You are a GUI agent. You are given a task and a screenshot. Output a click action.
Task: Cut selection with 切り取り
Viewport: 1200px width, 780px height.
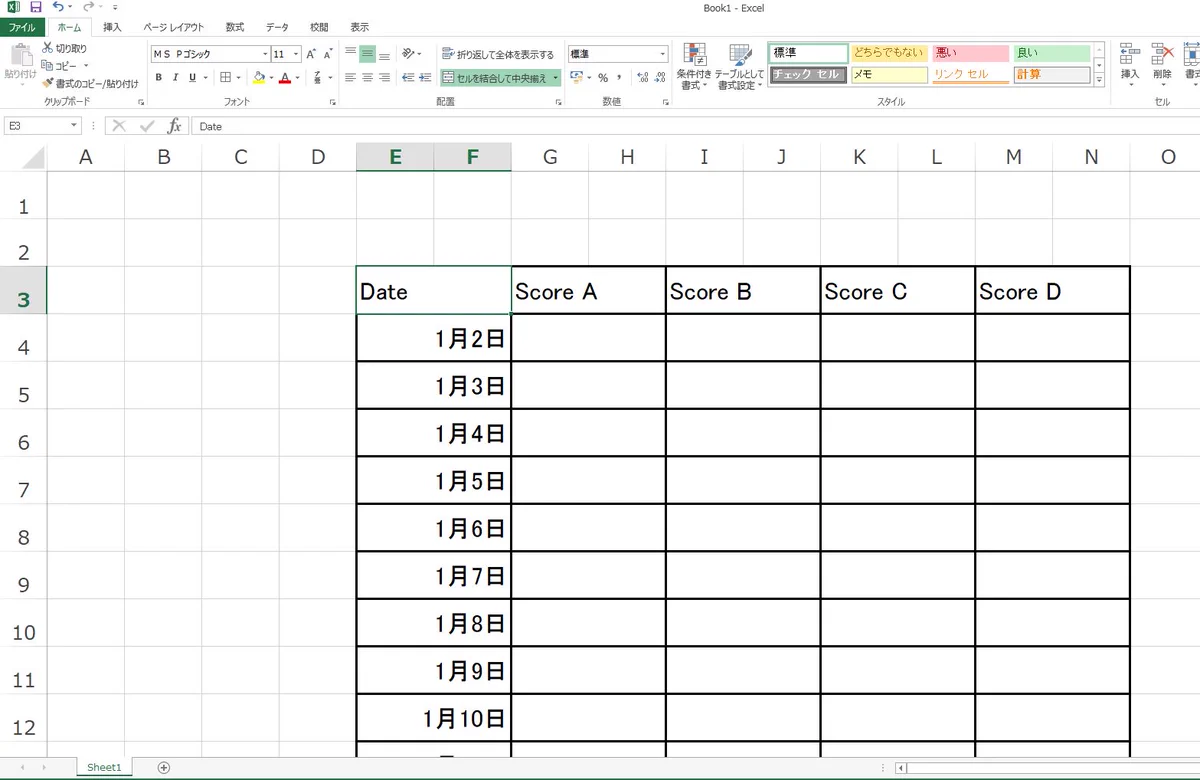[64, 48]
